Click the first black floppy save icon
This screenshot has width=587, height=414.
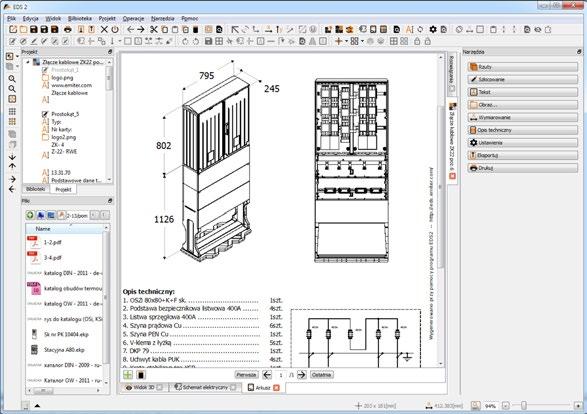point(34,30)
